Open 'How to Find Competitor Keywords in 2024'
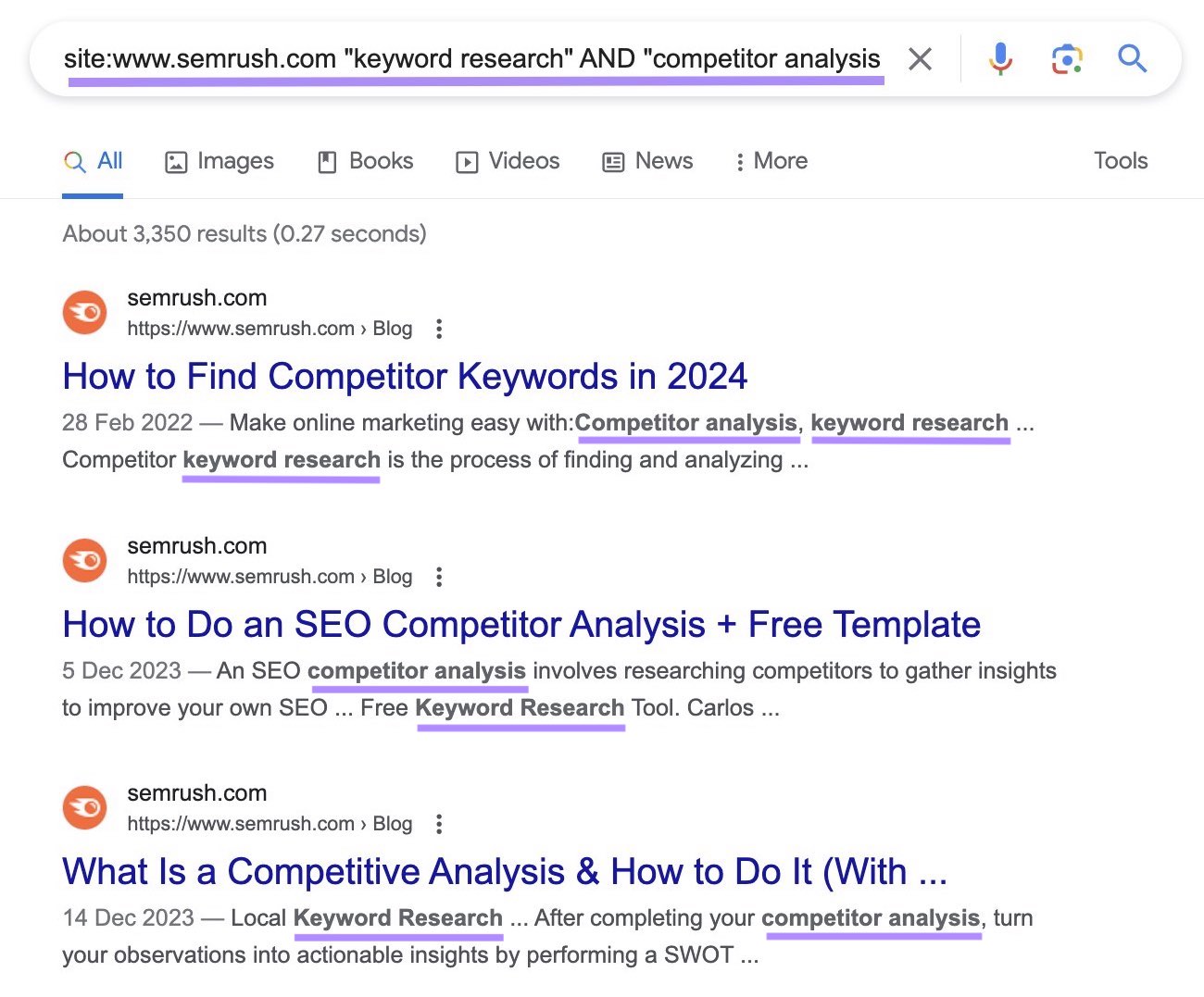Screen dimensions: 1204x997 (405, 377)
